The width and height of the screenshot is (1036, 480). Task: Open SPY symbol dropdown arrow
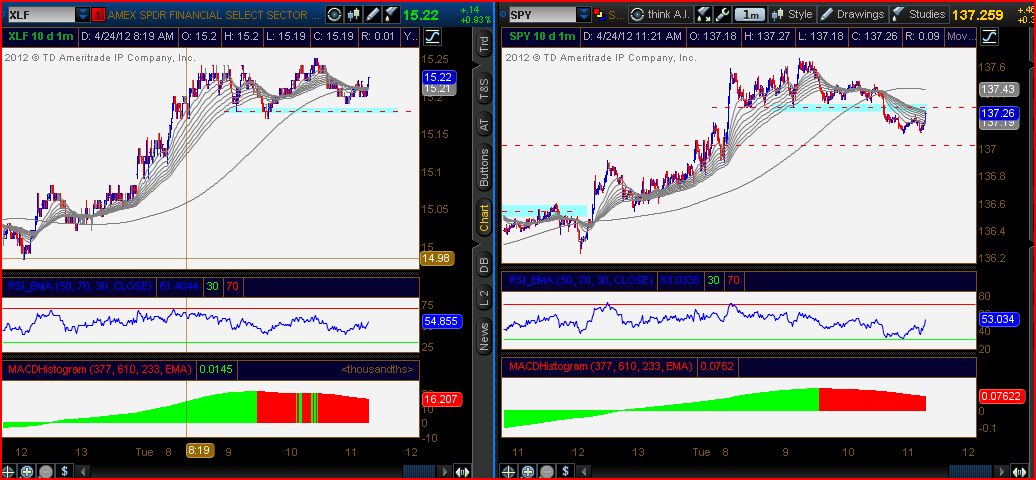pyautogui.click(x=583, y=14)
